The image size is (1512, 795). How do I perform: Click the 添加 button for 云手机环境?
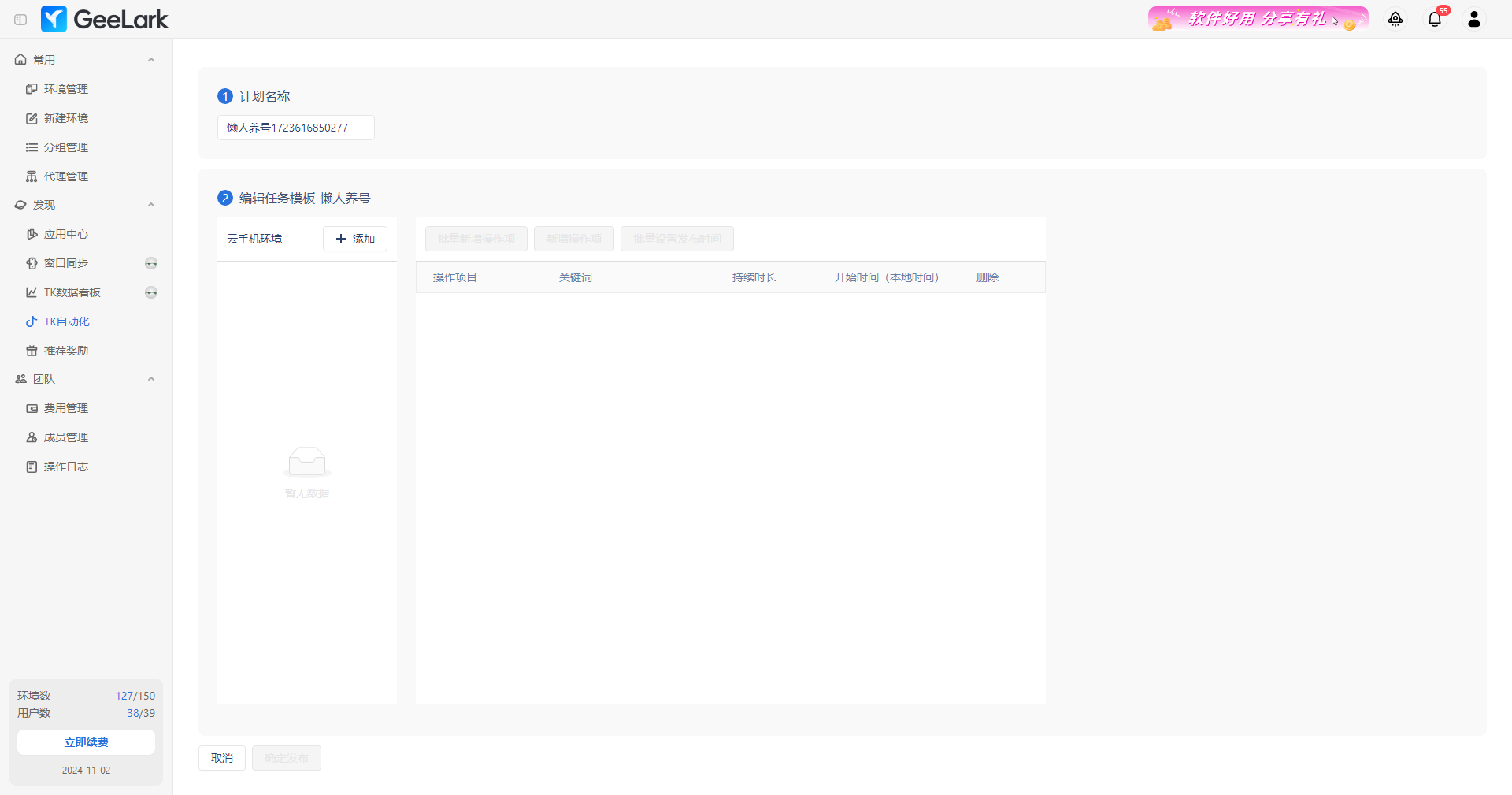coord(355,239)
